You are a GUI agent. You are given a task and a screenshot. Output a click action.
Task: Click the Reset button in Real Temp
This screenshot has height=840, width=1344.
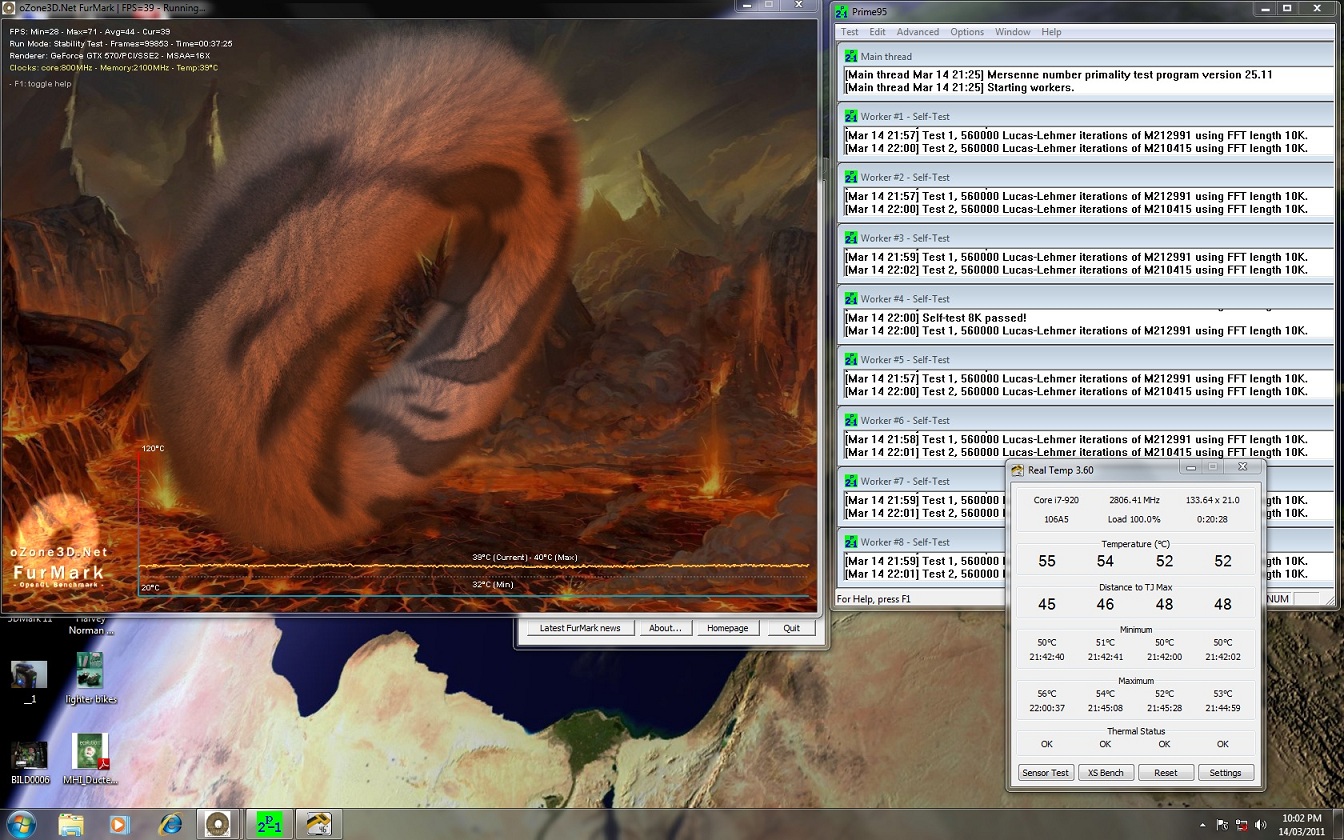click(x=1165, y=772)
